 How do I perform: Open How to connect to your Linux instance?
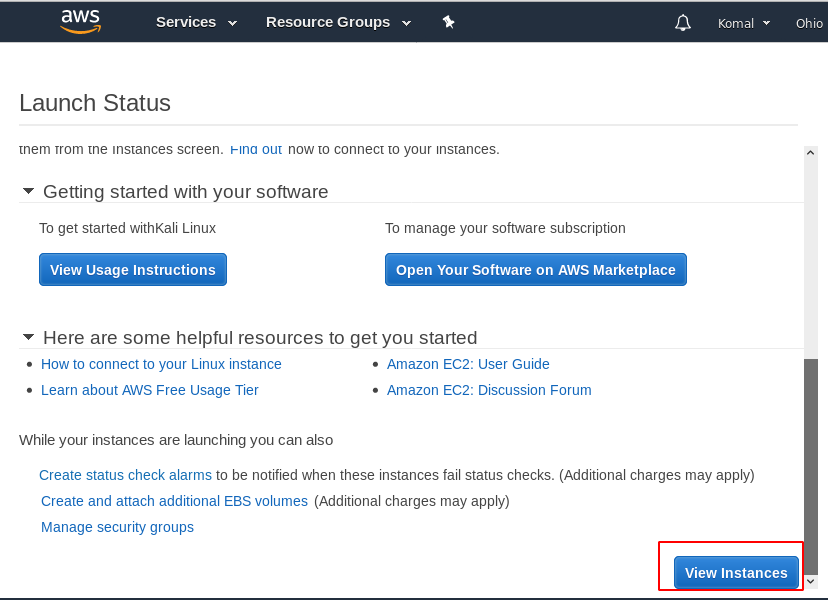161,364
